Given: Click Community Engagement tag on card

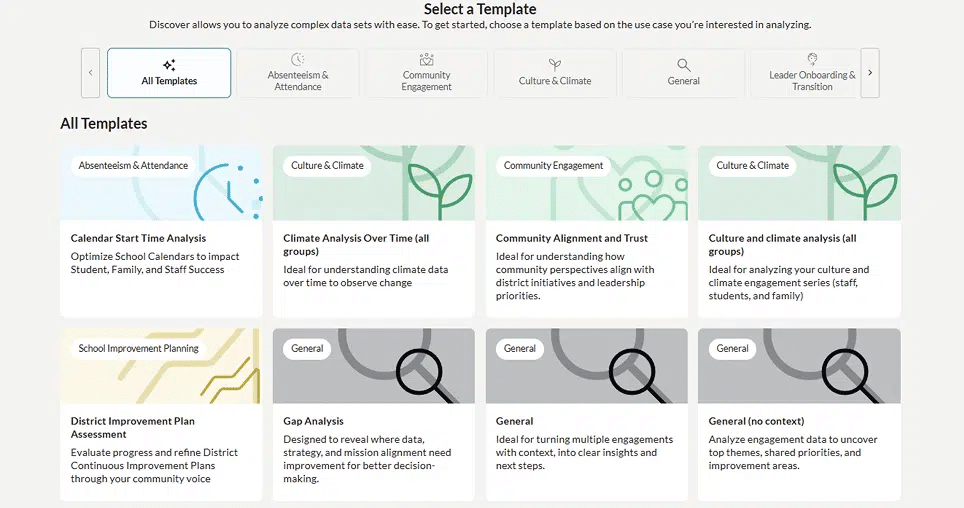Looking at the screenshot, I should pos(554,165).
